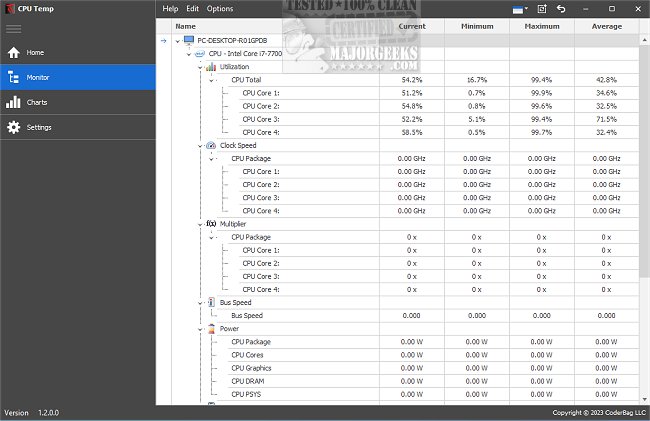Open the Options menu
The height and width of the screenshot is (421, 650).
click(x=220, y=9)
